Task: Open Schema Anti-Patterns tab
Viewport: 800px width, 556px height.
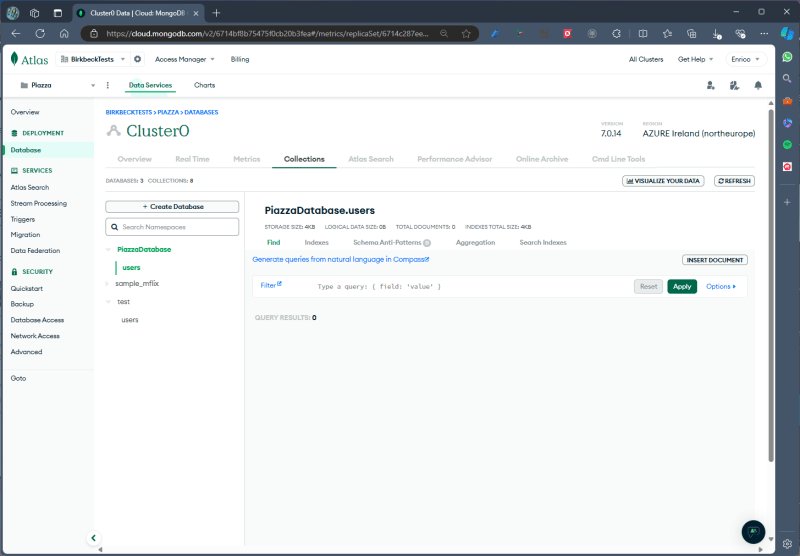Action: [x=391, y=243]
